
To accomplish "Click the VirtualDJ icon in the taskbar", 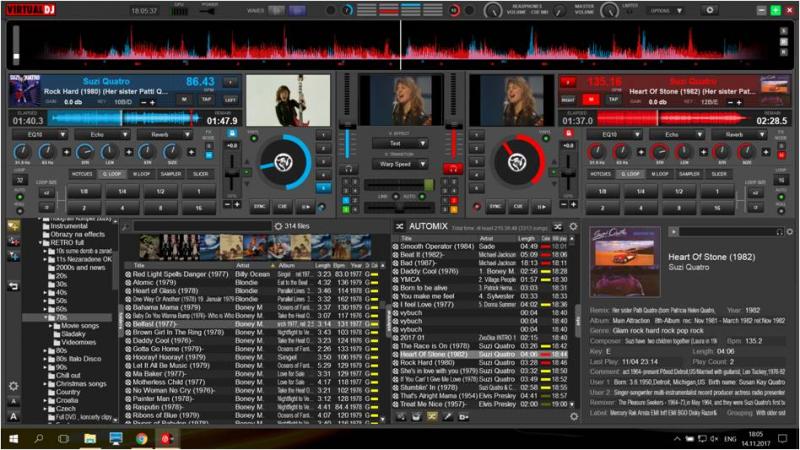I will point(167,438).
